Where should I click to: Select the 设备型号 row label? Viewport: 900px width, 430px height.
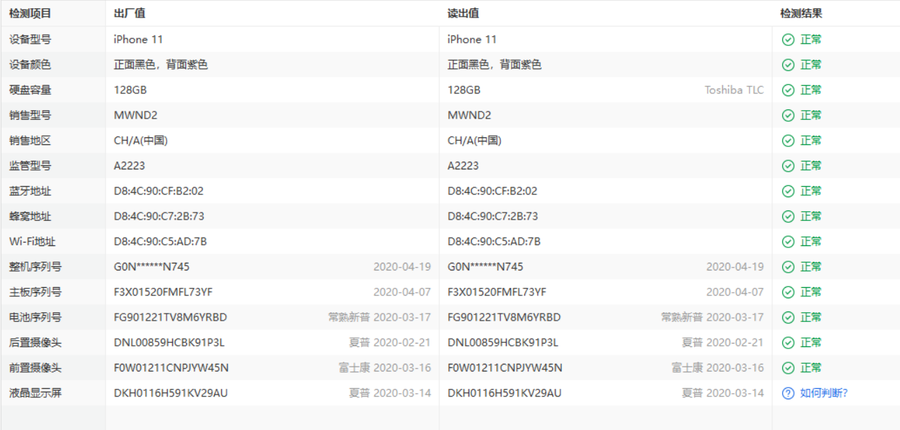[30, 40]
